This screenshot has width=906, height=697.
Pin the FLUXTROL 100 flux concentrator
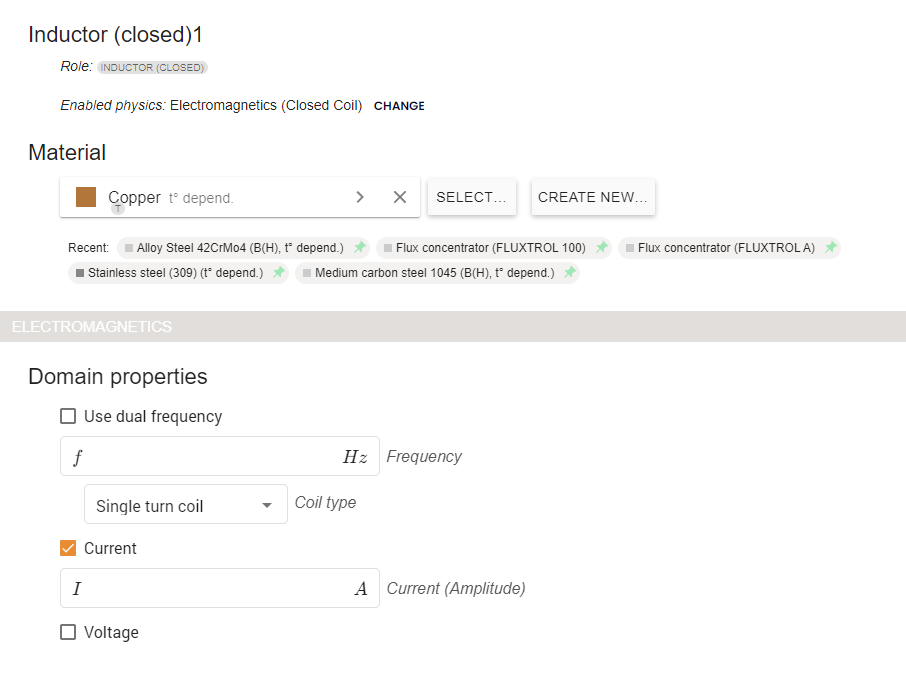point(602,248)
